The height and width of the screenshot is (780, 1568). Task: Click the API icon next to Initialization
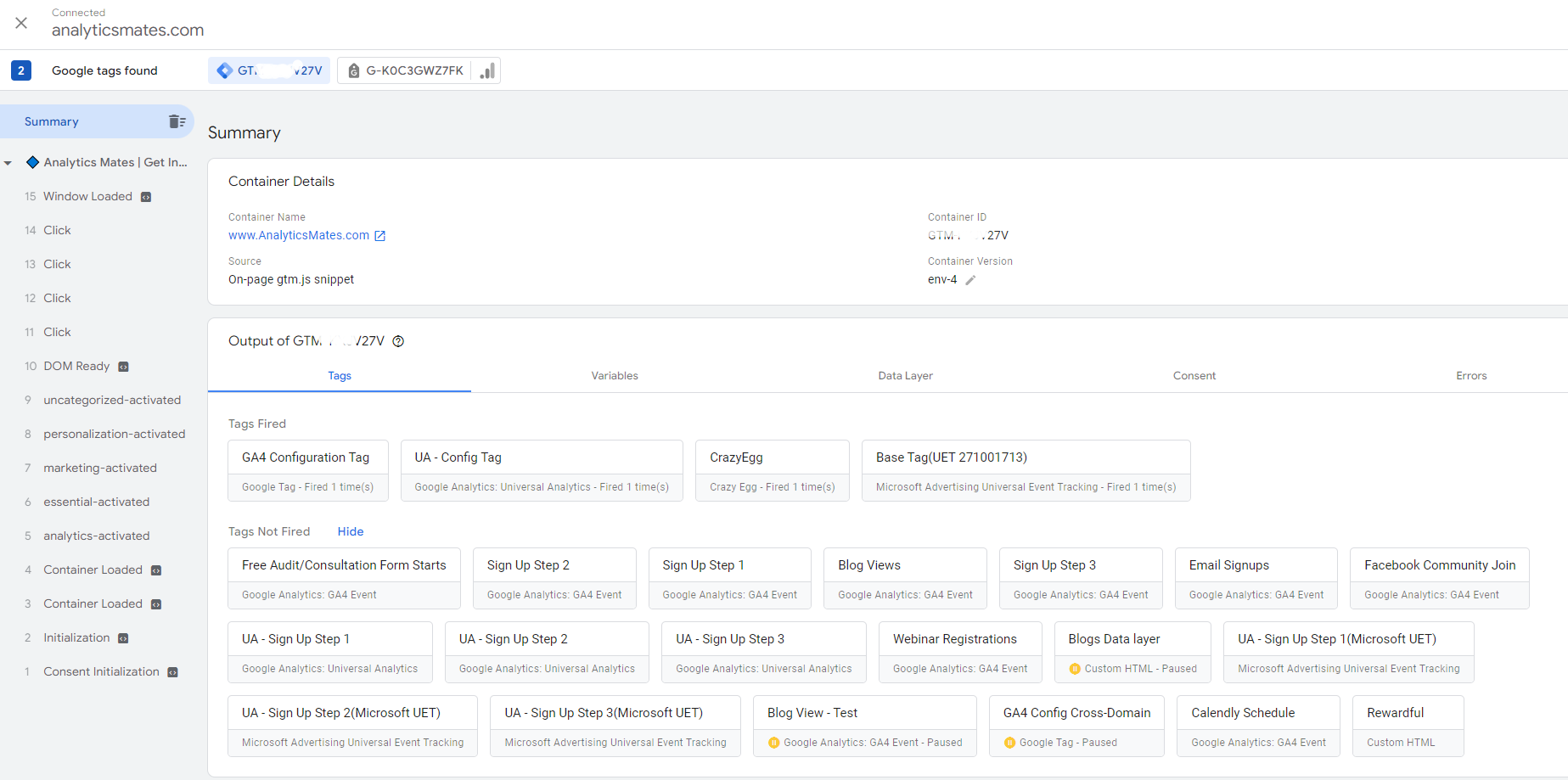123,638
